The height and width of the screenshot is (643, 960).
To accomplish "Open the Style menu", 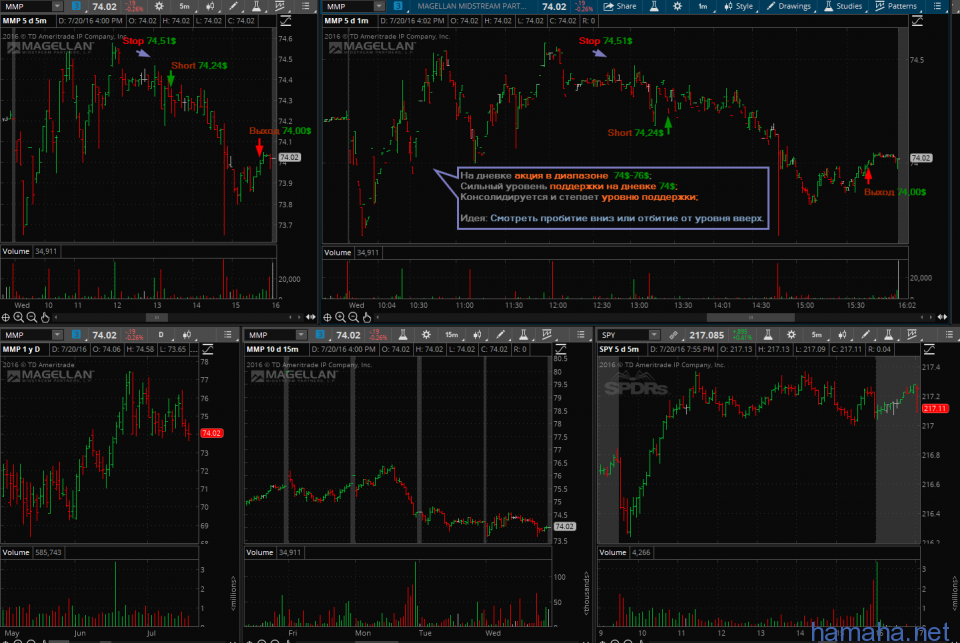I will [738, 6].
